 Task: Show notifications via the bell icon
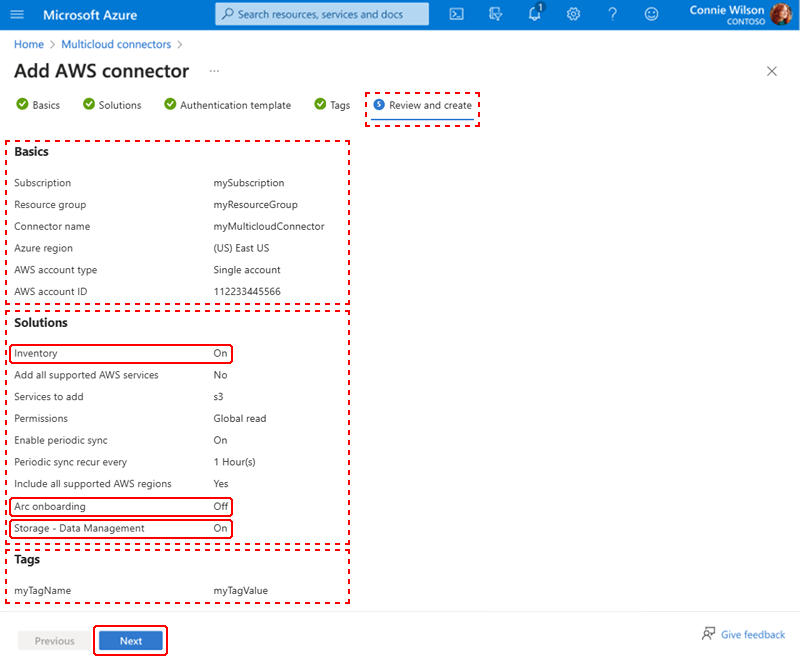click(535, 13)
